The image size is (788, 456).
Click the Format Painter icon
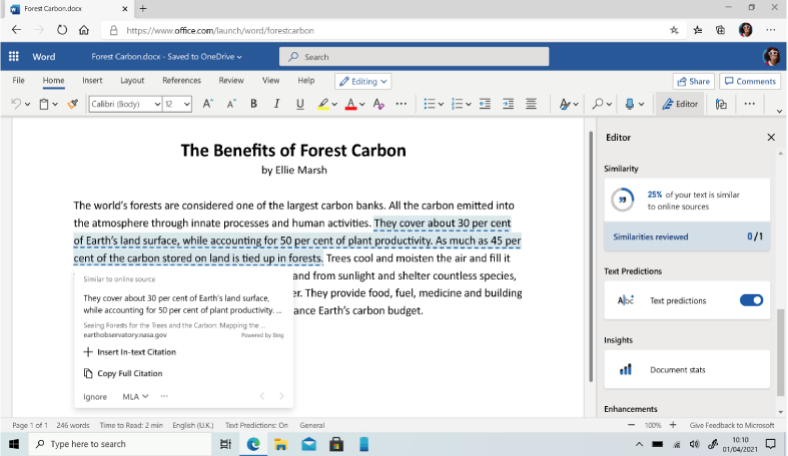[72, 104]
